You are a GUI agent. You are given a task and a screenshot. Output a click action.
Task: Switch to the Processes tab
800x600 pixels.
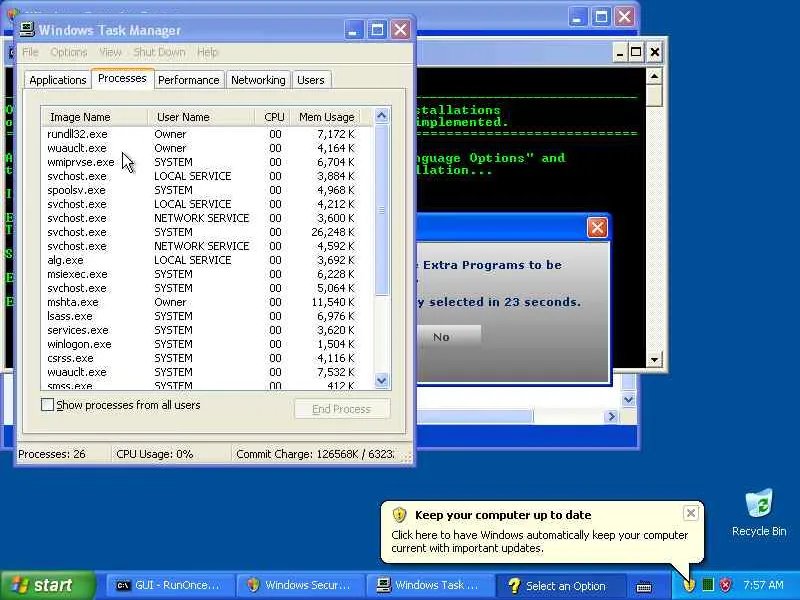[x=122, y=79]
